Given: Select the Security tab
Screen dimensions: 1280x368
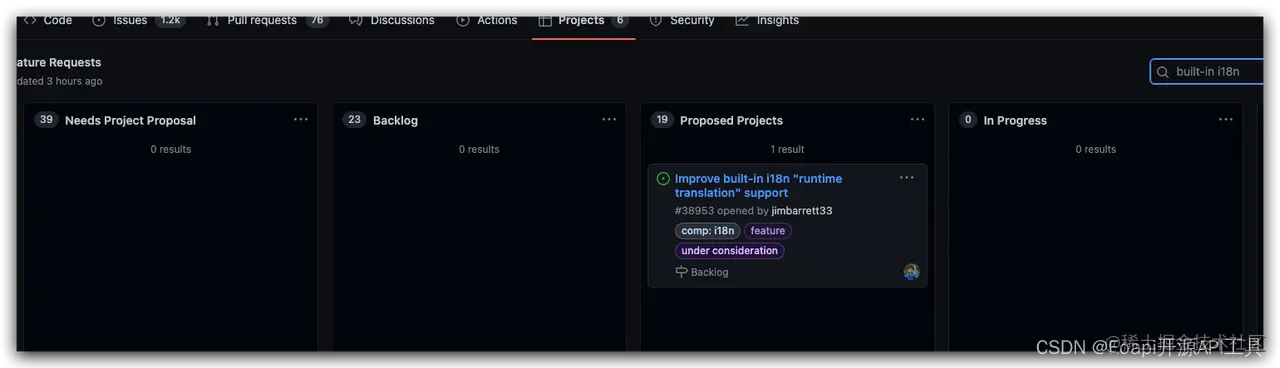Looking at the screenshot, I should (x=681, y=20).
